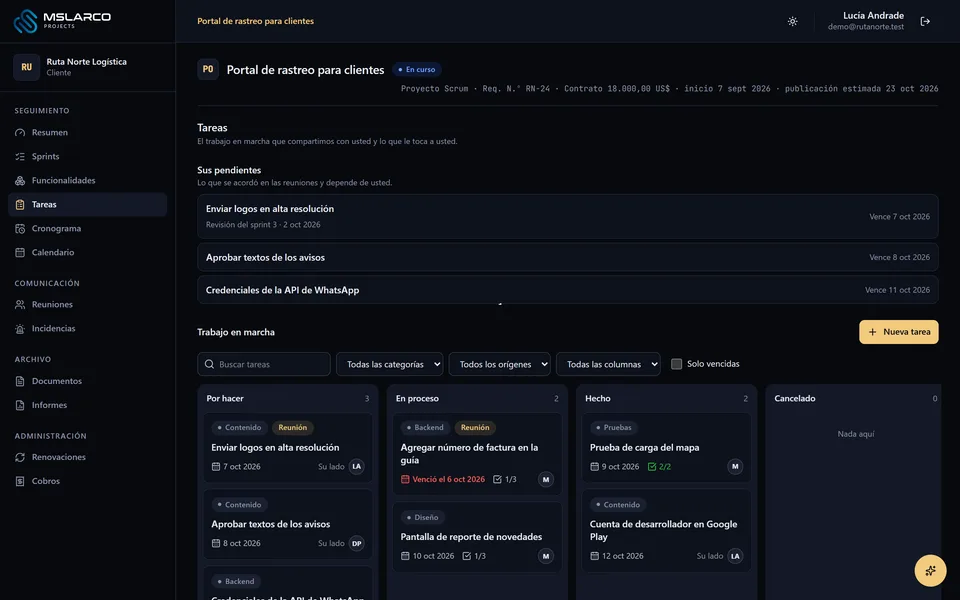
Task: Click the Reuniones people icon
Action: click(20, 304)
